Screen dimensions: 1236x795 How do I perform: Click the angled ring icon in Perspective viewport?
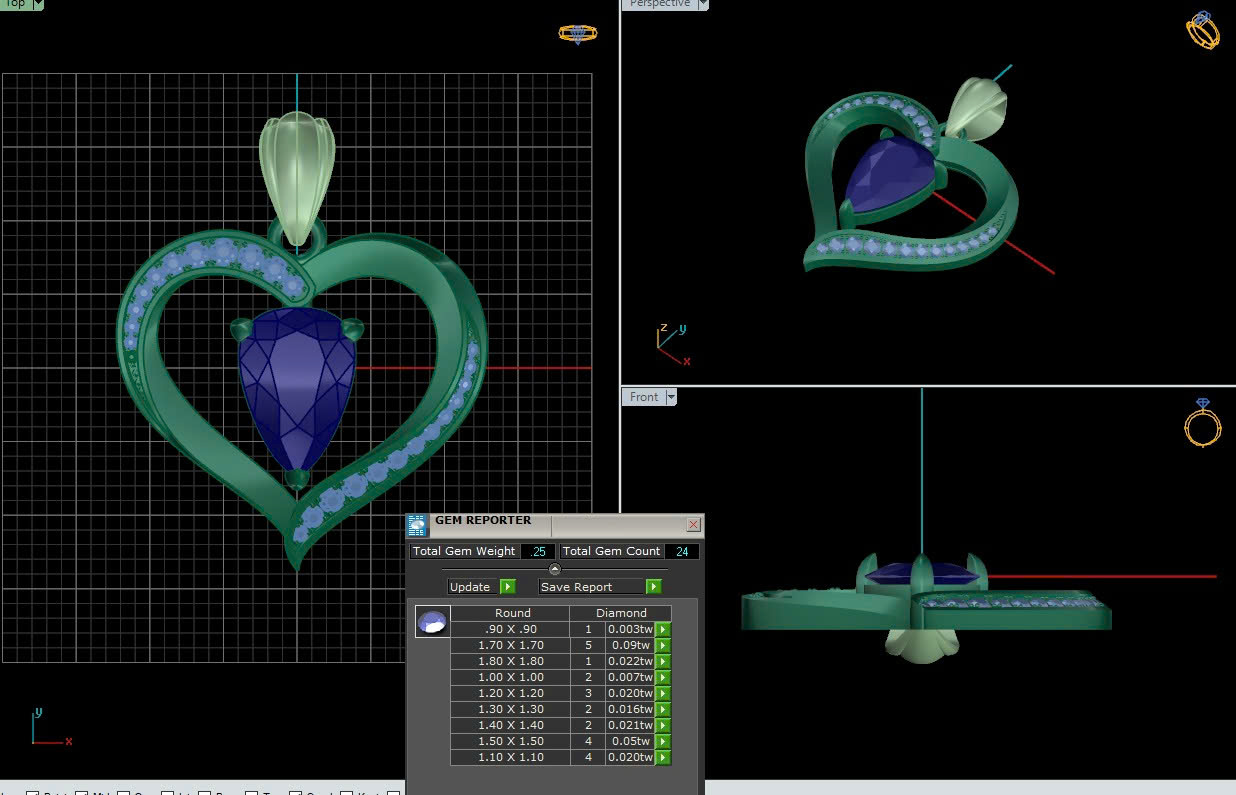(x=1202, y=29)
